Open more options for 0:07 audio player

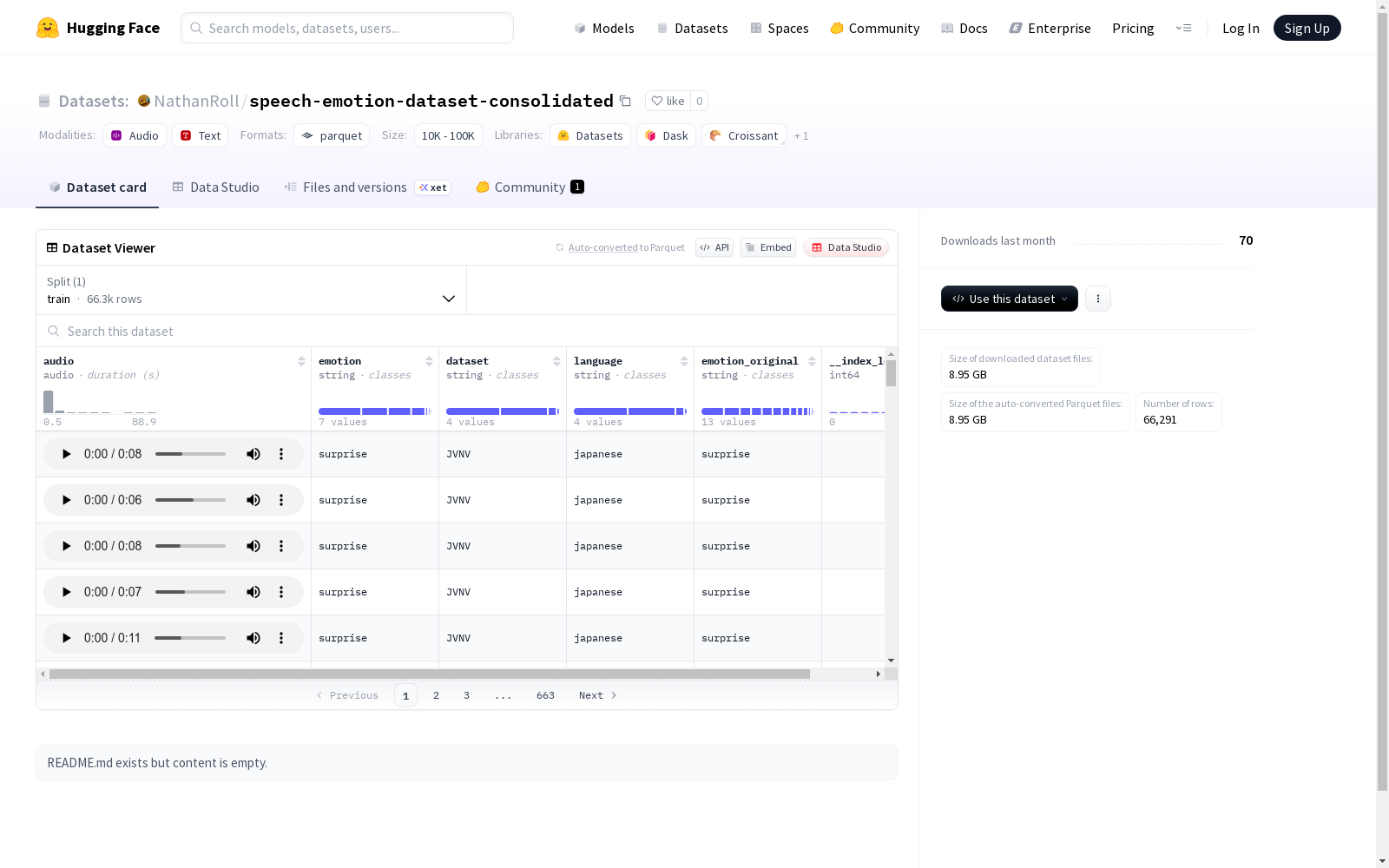(x=281, y=592)
